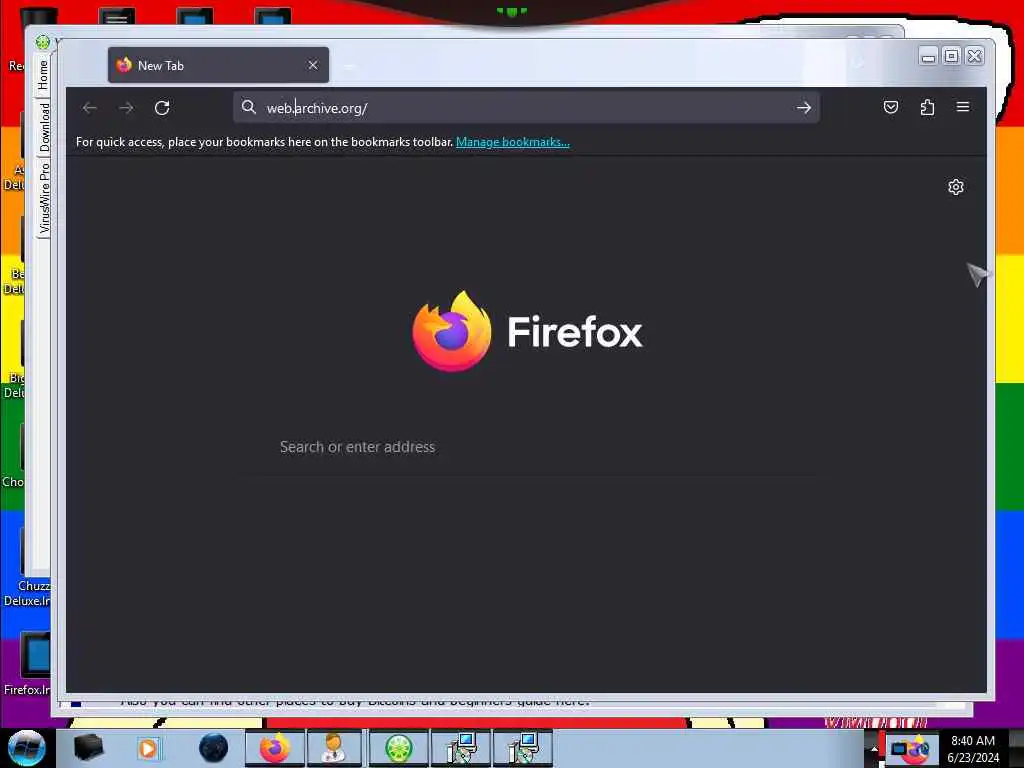Reload the page in Firefox
The height and width of the screenshot is (768, 1024).
(162, 108)
